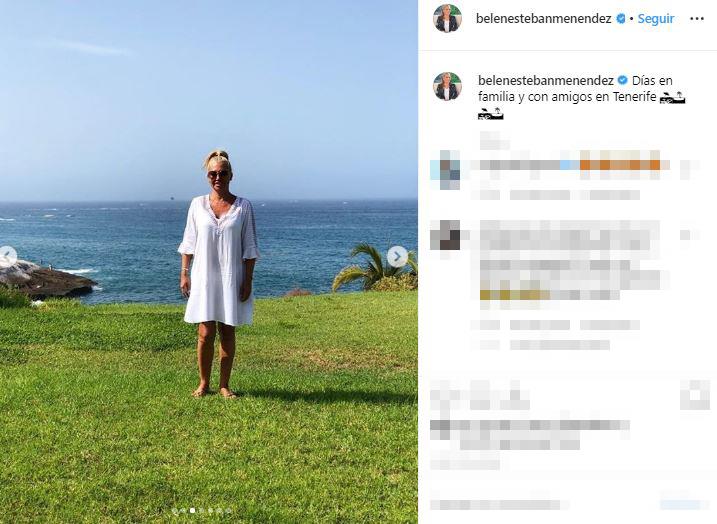
Task: Jump to the first carousel dot
Action: [x=175, y=510]
